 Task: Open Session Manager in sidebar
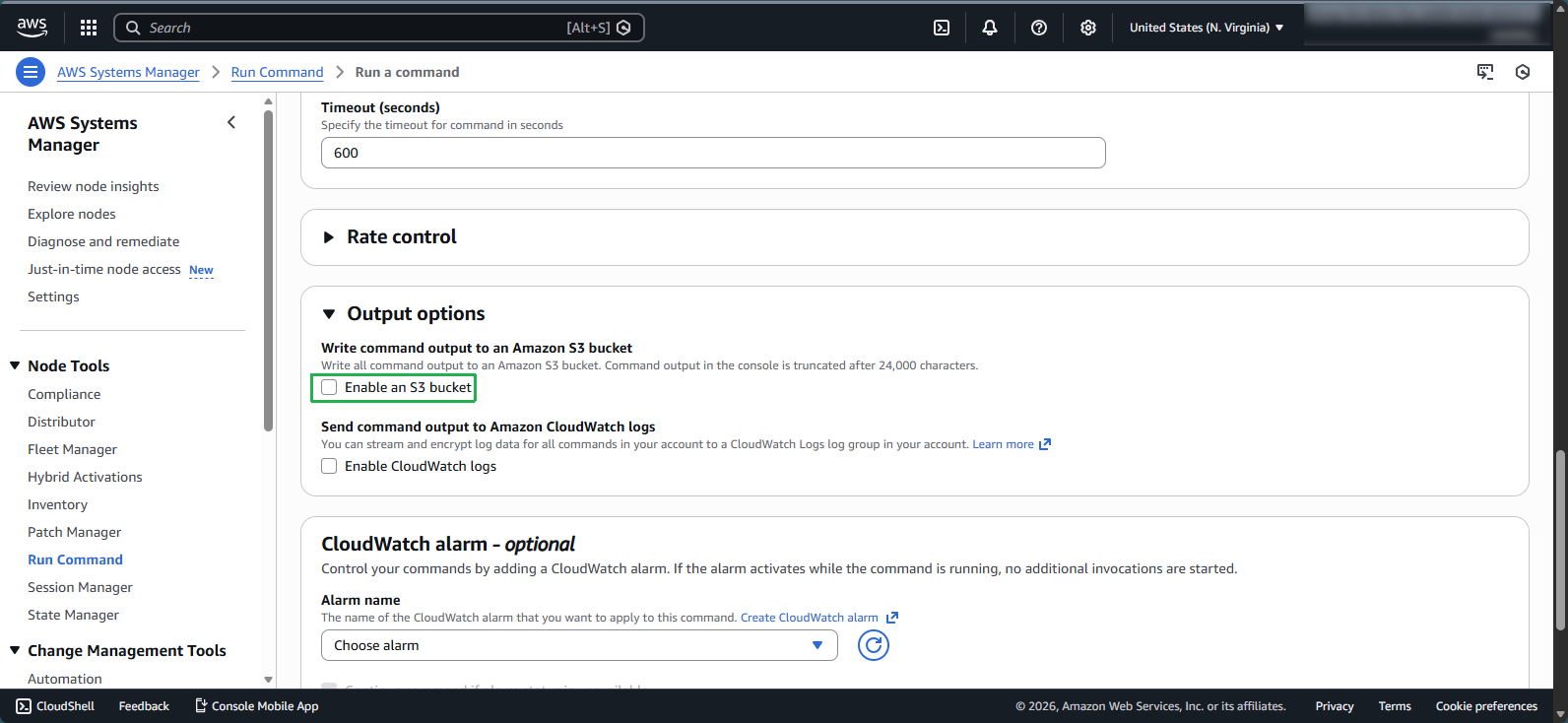point(80,587)
